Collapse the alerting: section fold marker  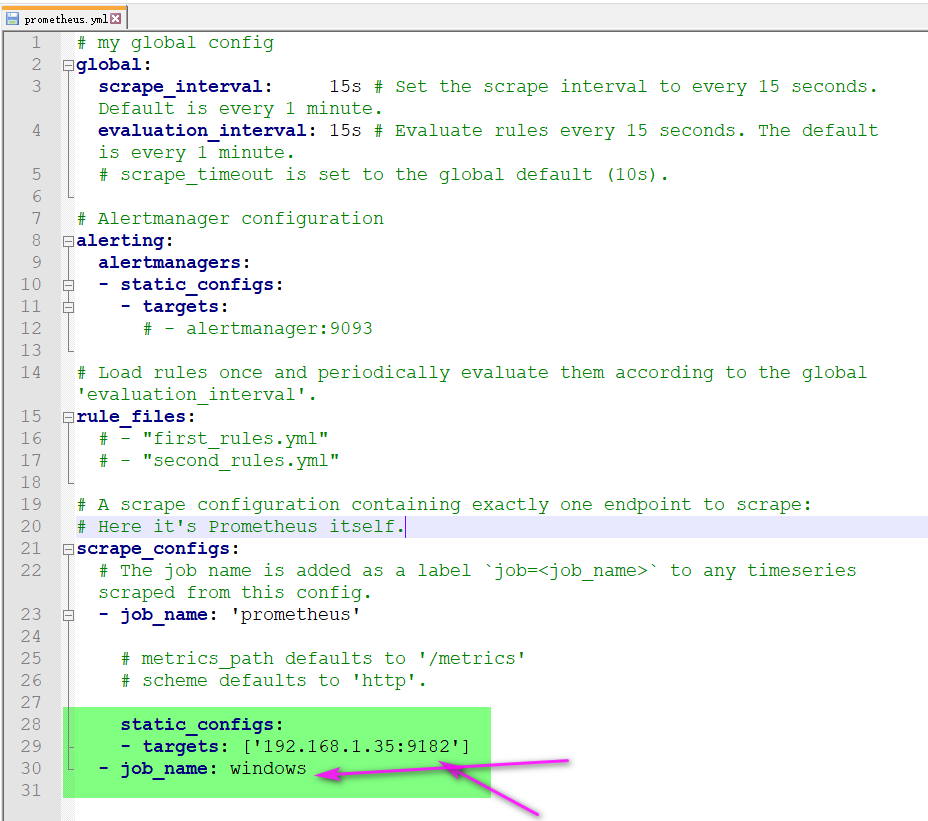69,242
